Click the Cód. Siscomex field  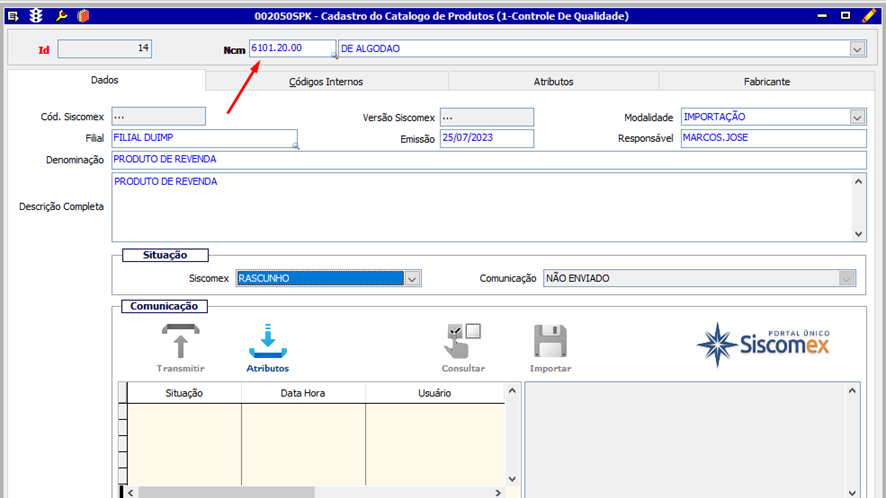pyautogui.click(x=159, y=116)
